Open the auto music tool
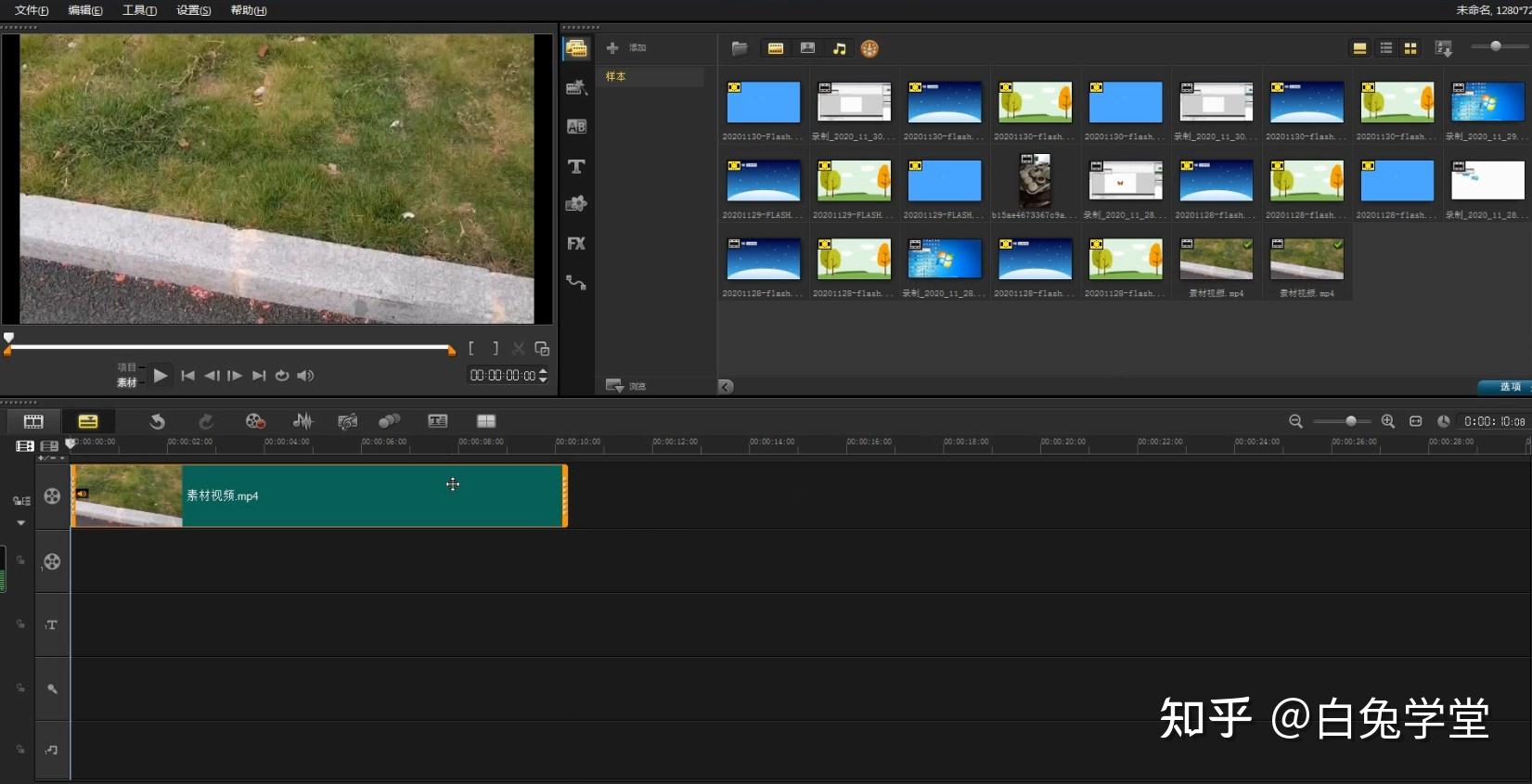Image resolution: width=1532 pixels, height=784 pixels. pos(348,421)
